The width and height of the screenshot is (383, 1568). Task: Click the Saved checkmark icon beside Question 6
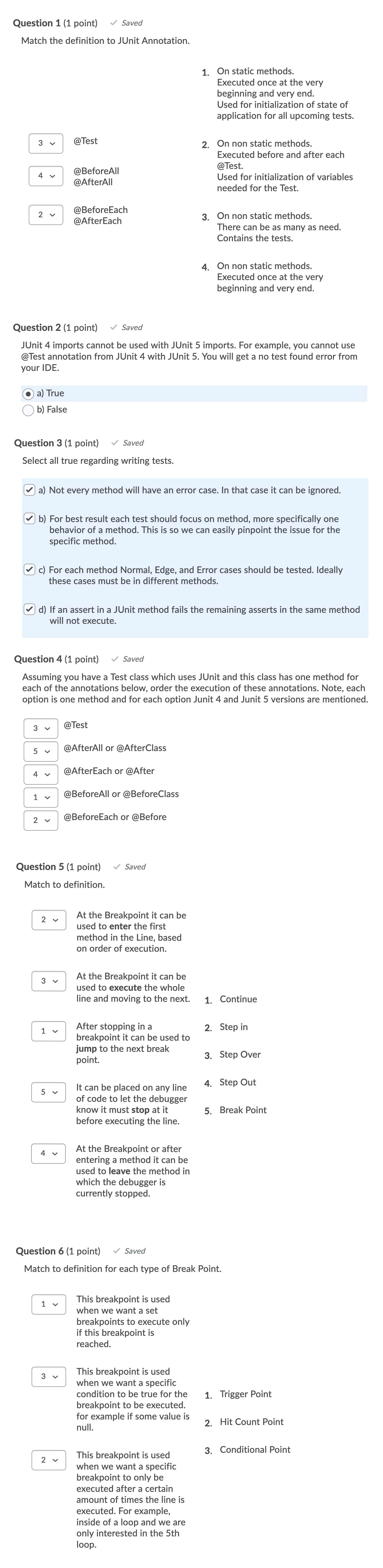point(116,1251)
